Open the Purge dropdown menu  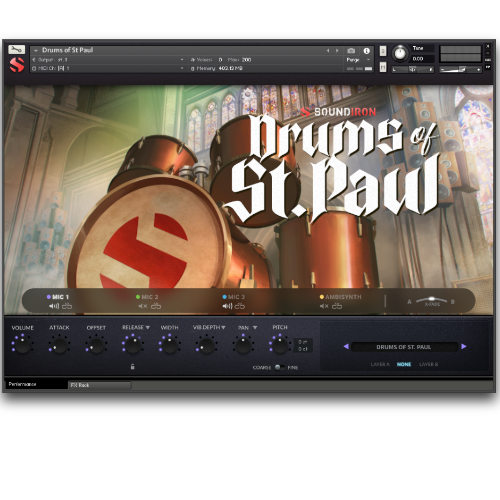point(358,60)
